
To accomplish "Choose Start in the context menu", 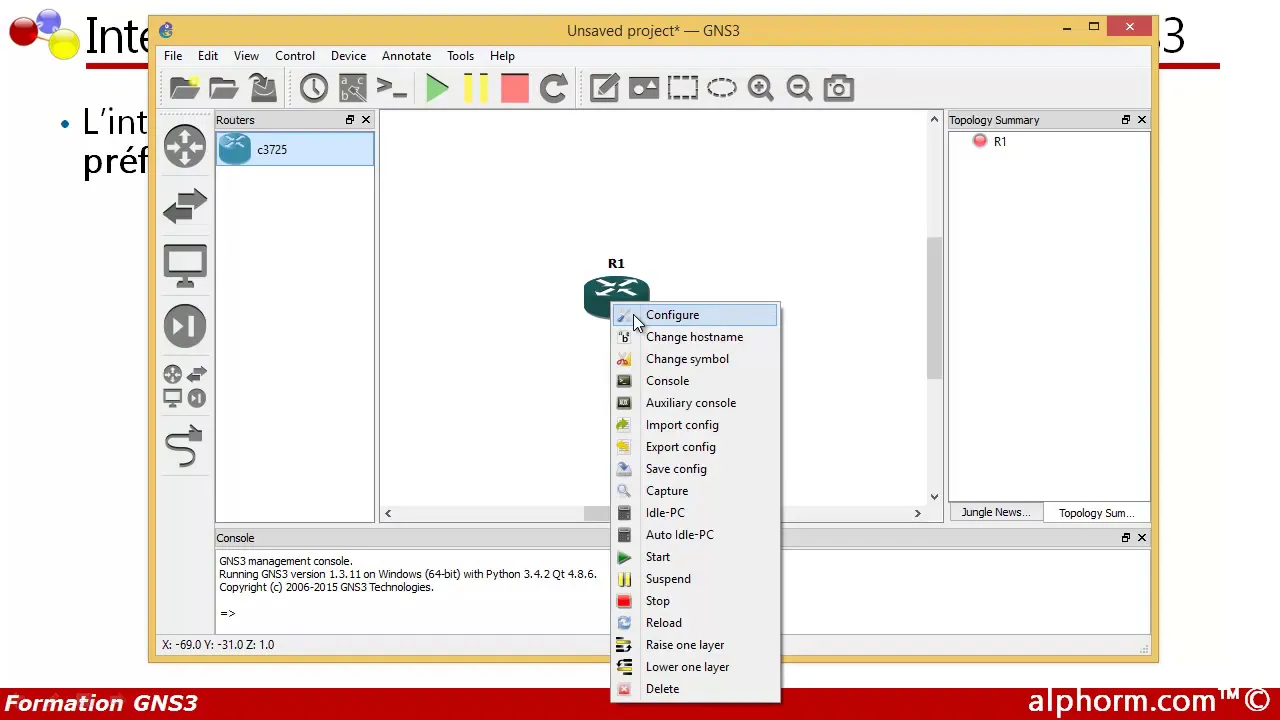I will tap(695, 557).
